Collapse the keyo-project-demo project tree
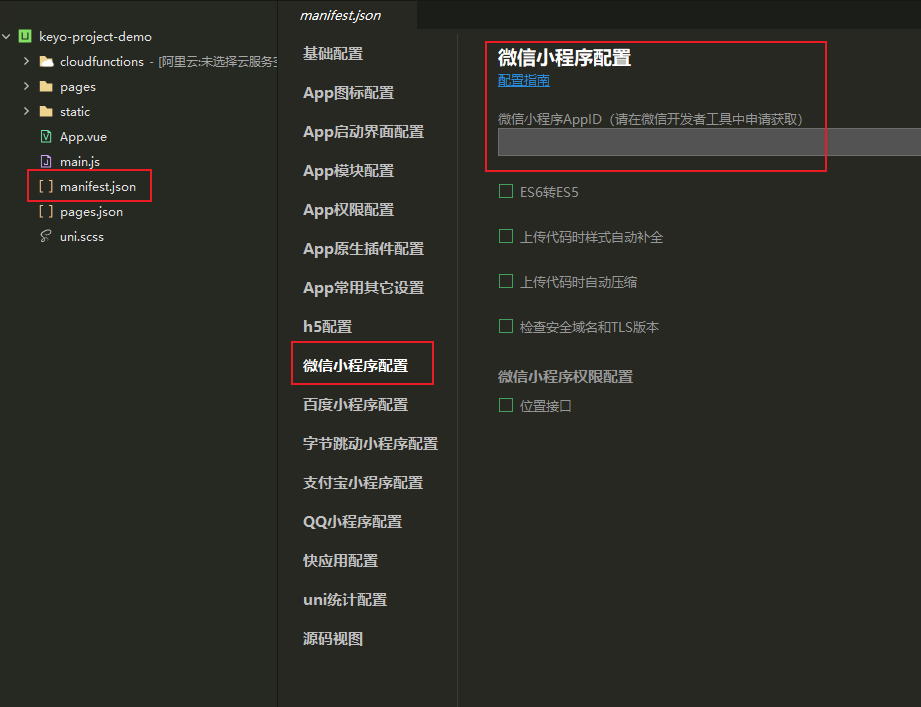This screenshot has height=707, width=921. pyautogui.click(x=6, y=36)
